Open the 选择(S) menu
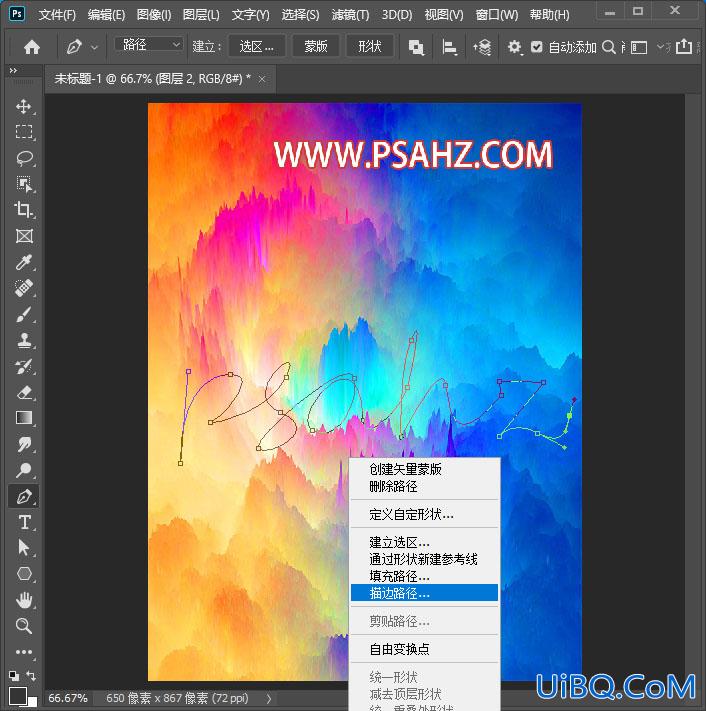This screenshot has height=711, width=706. click(x=300, y=15)
